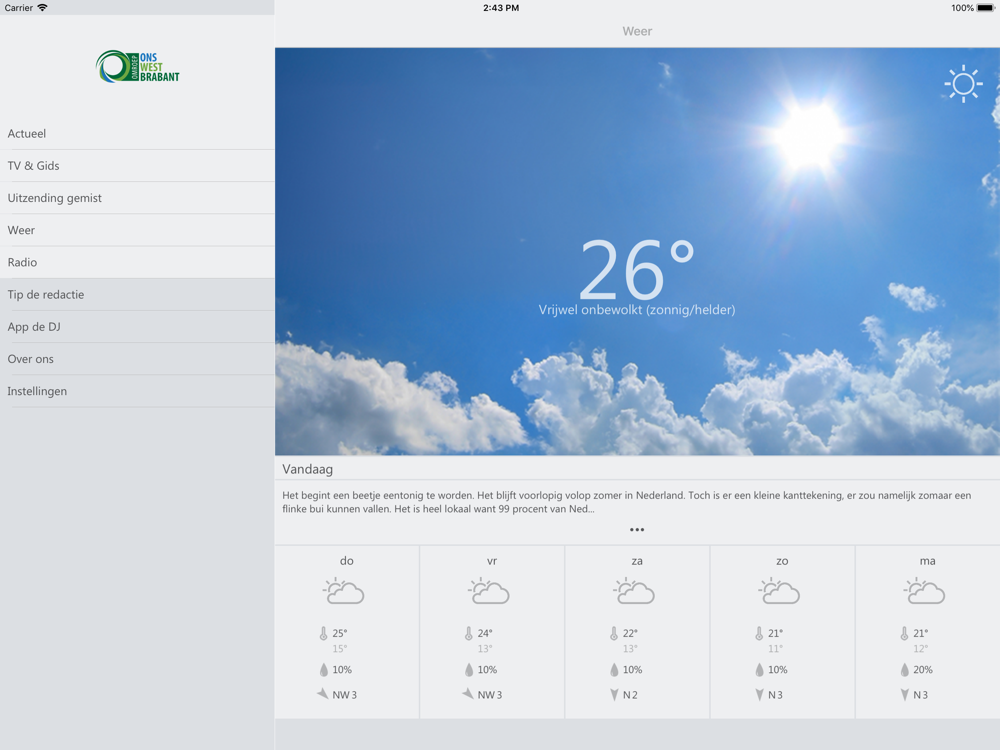Click the Wi-Fi icon in status bar

[42, 8]
